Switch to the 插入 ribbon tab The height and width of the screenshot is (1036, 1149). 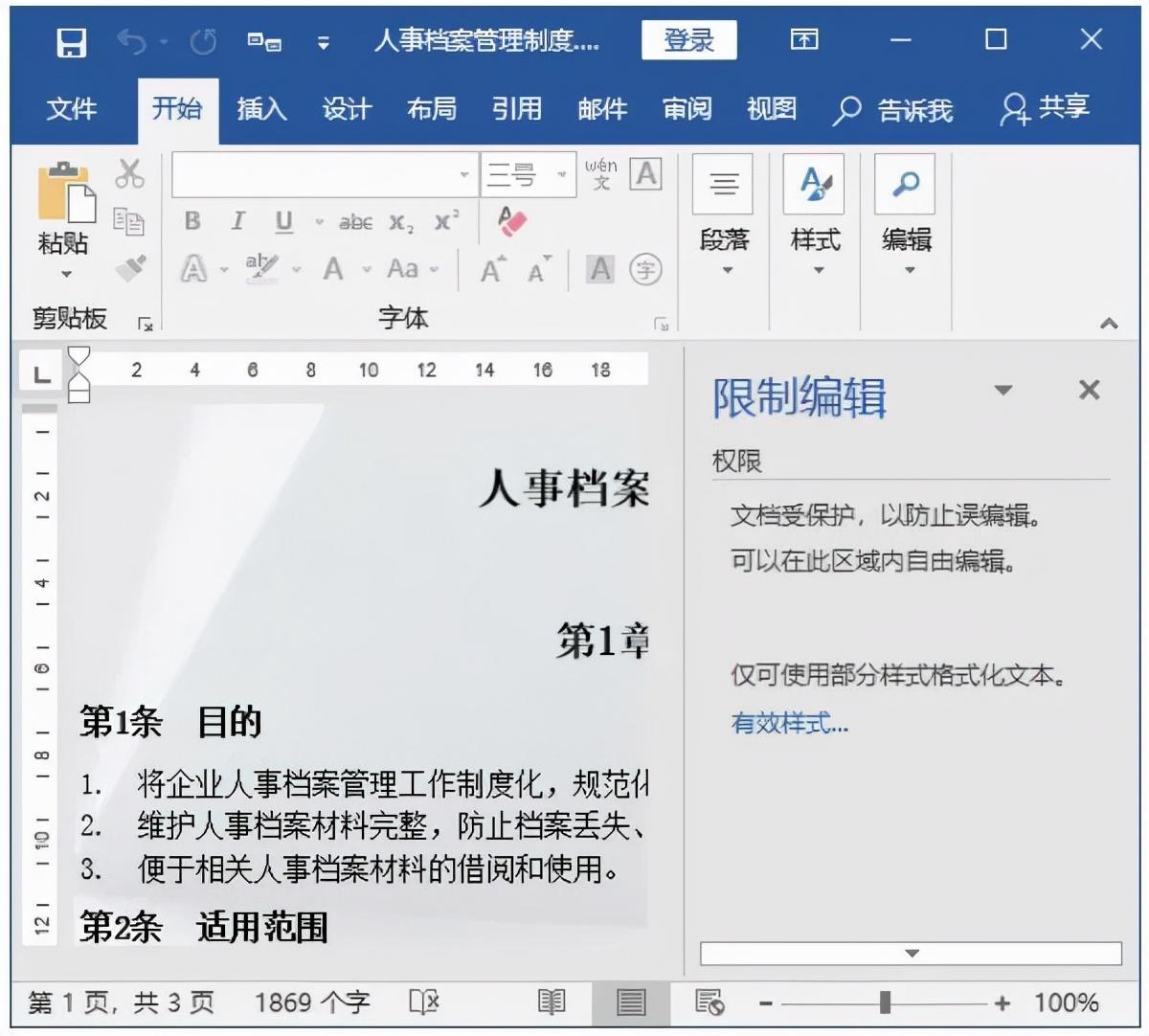261,108
